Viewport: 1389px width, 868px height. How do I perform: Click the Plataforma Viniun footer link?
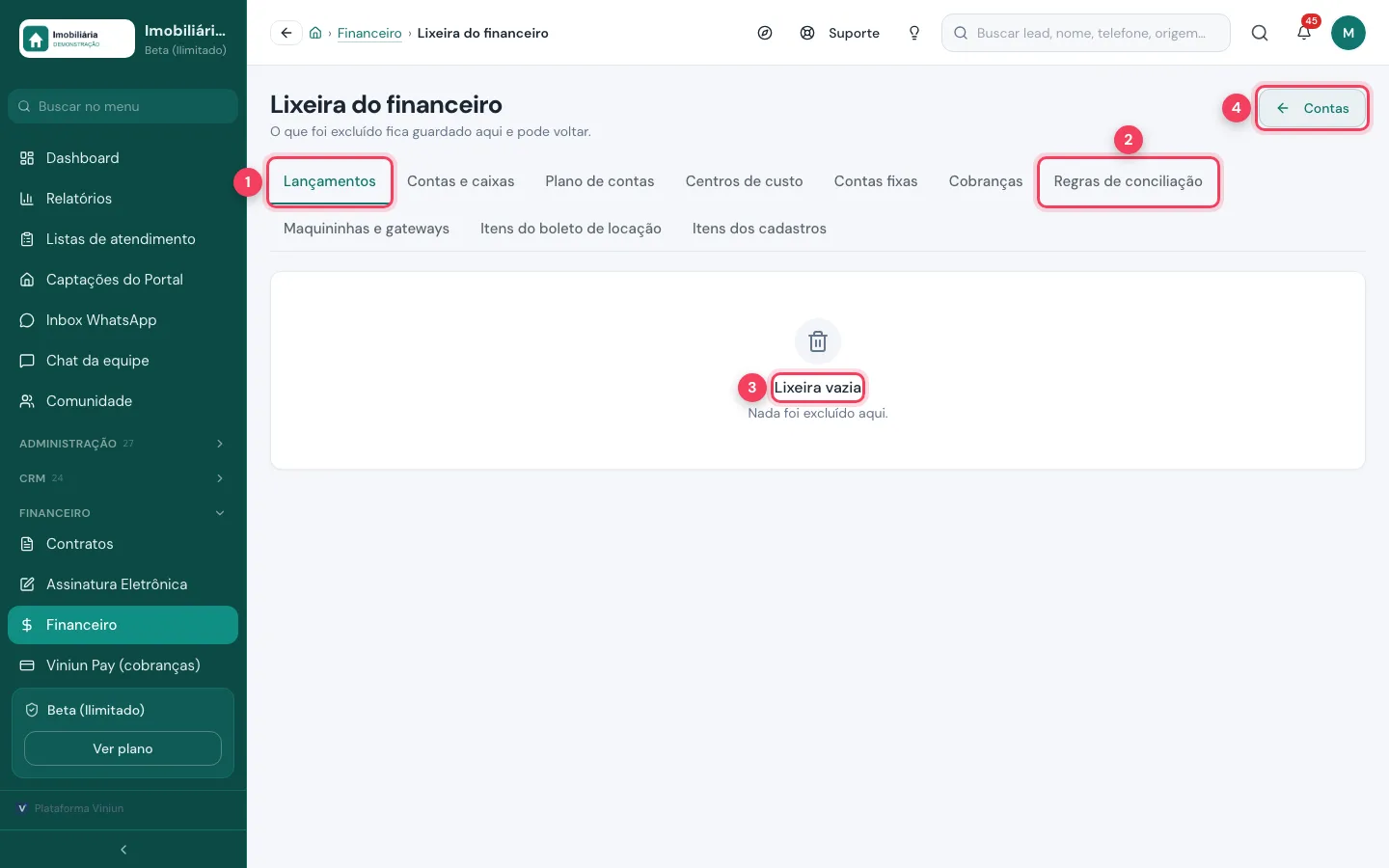pos(70,808)
